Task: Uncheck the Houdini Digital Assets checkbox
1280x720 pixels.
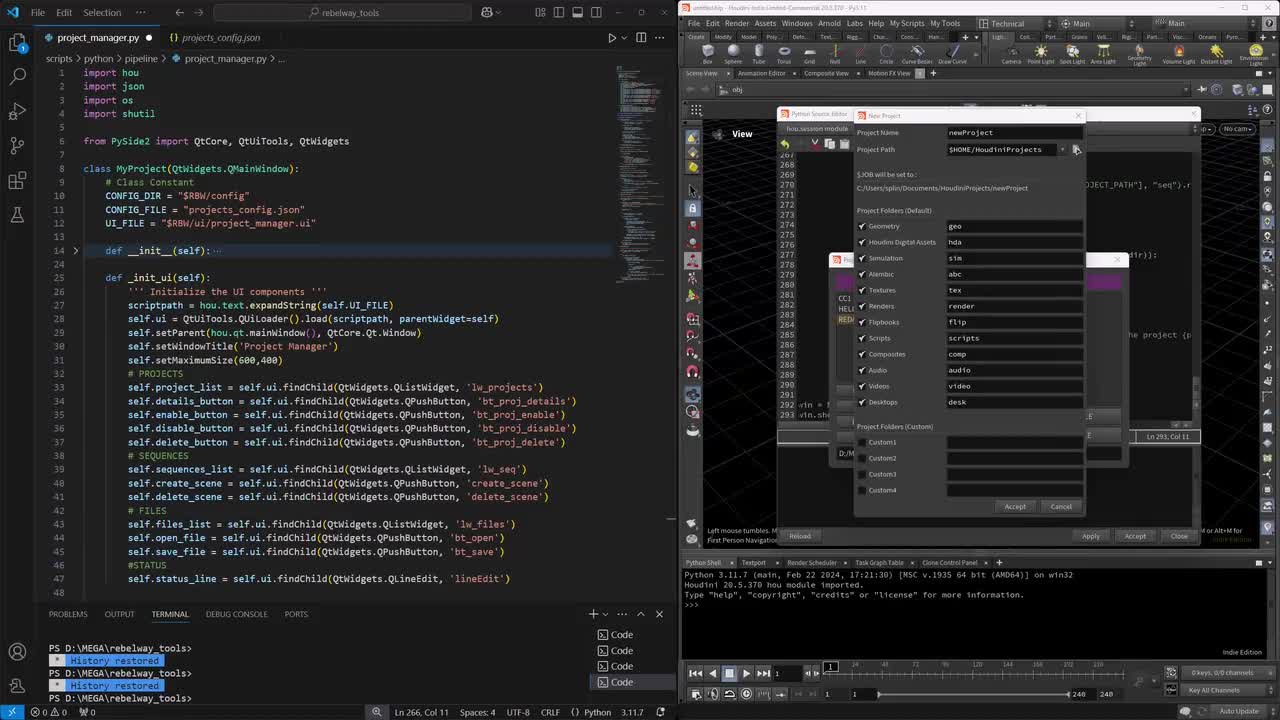Action: (862, 242)
